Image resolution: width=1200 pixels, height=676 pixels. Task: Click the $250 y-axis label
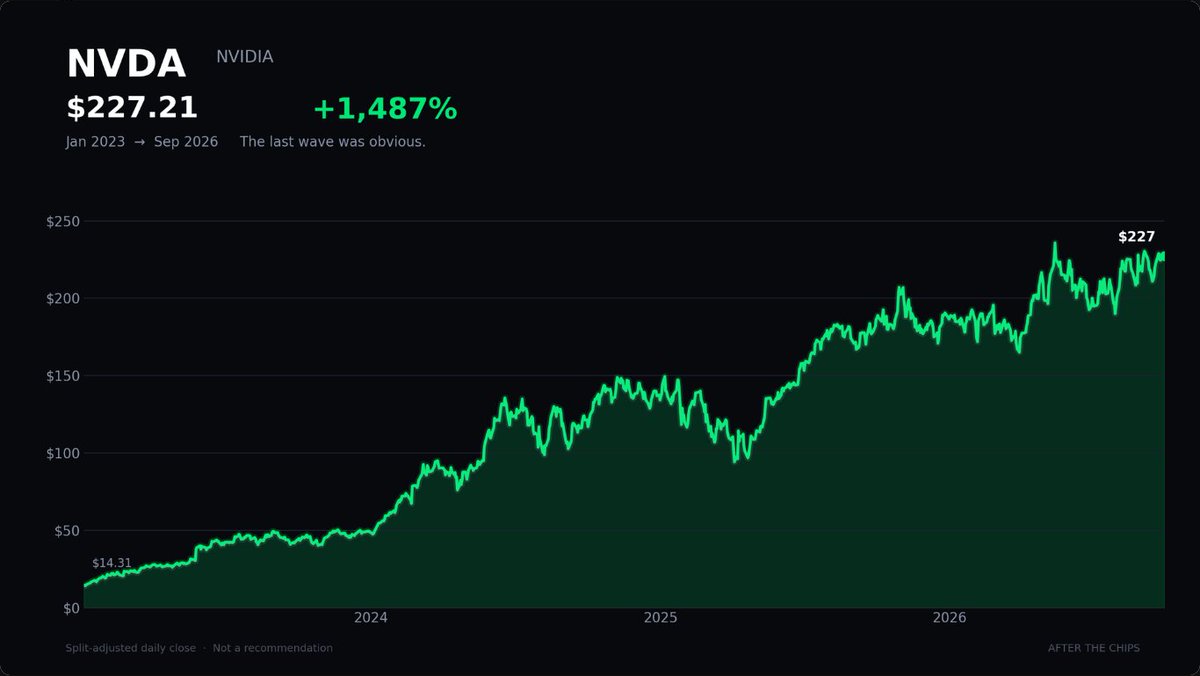[63, 221]
